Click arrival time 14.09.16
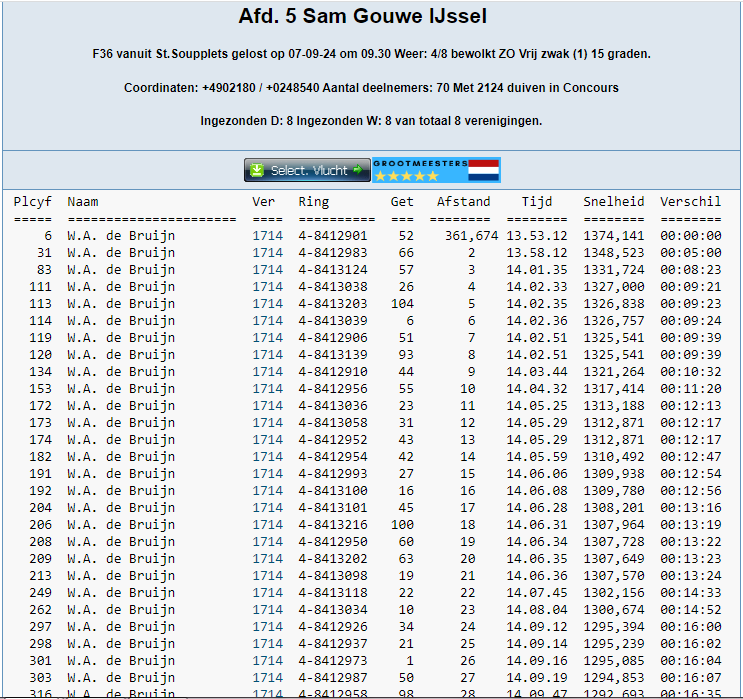Screen dimensions: 743x699 pyautogui.click(x=536, y=661)
